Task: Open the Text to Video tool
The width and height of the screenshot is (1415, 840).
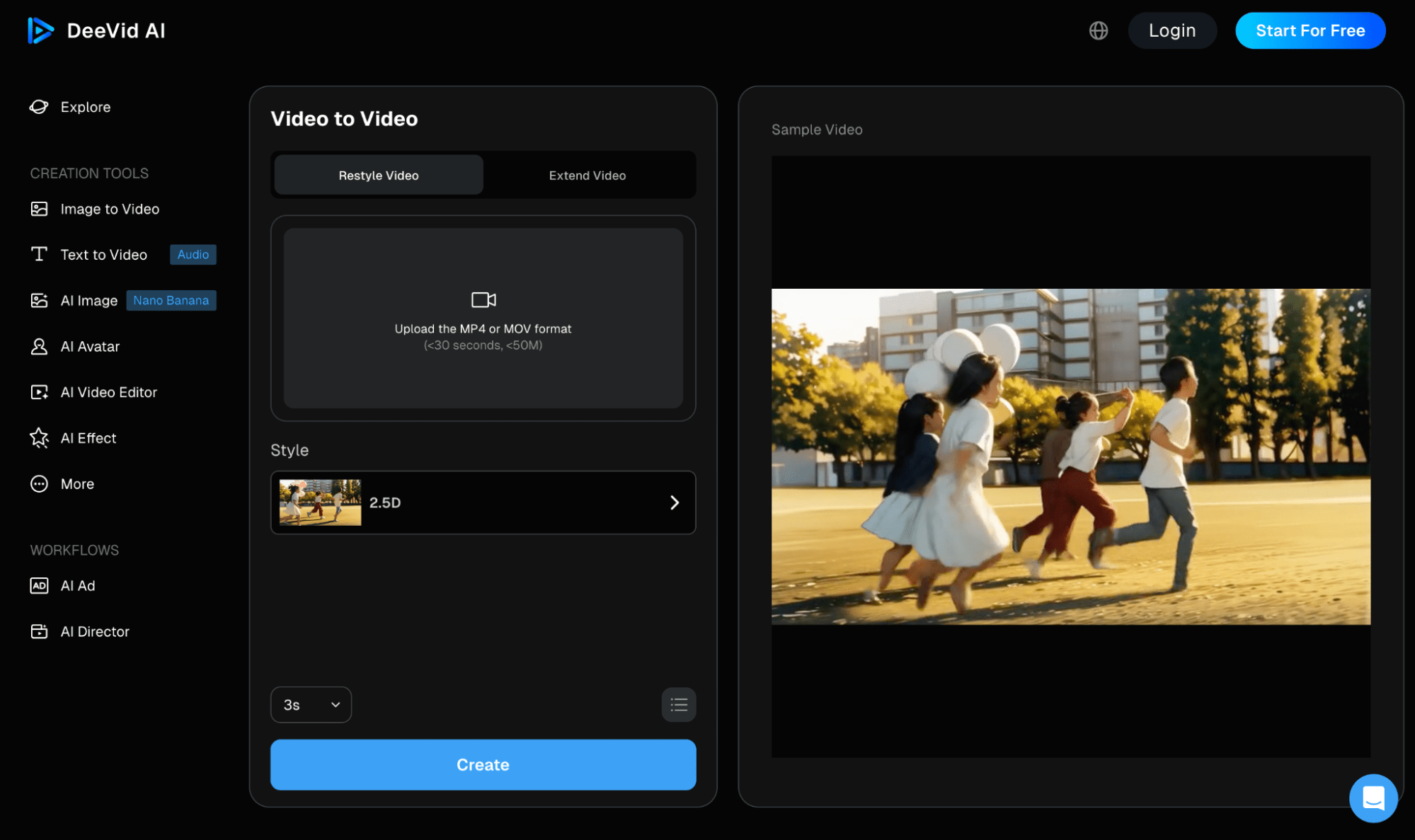Action: point(104,254)
